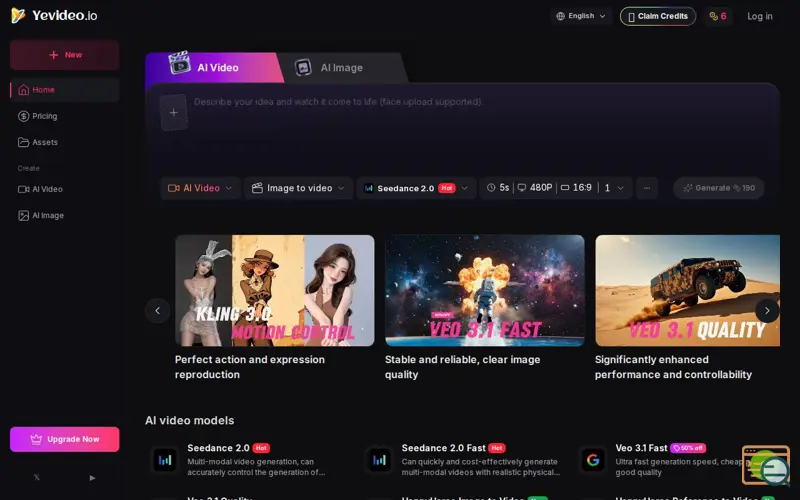This screenshot has width=800, height=500.
Task: Open Assets in the sidebar
Action: [x=38, y=142]
